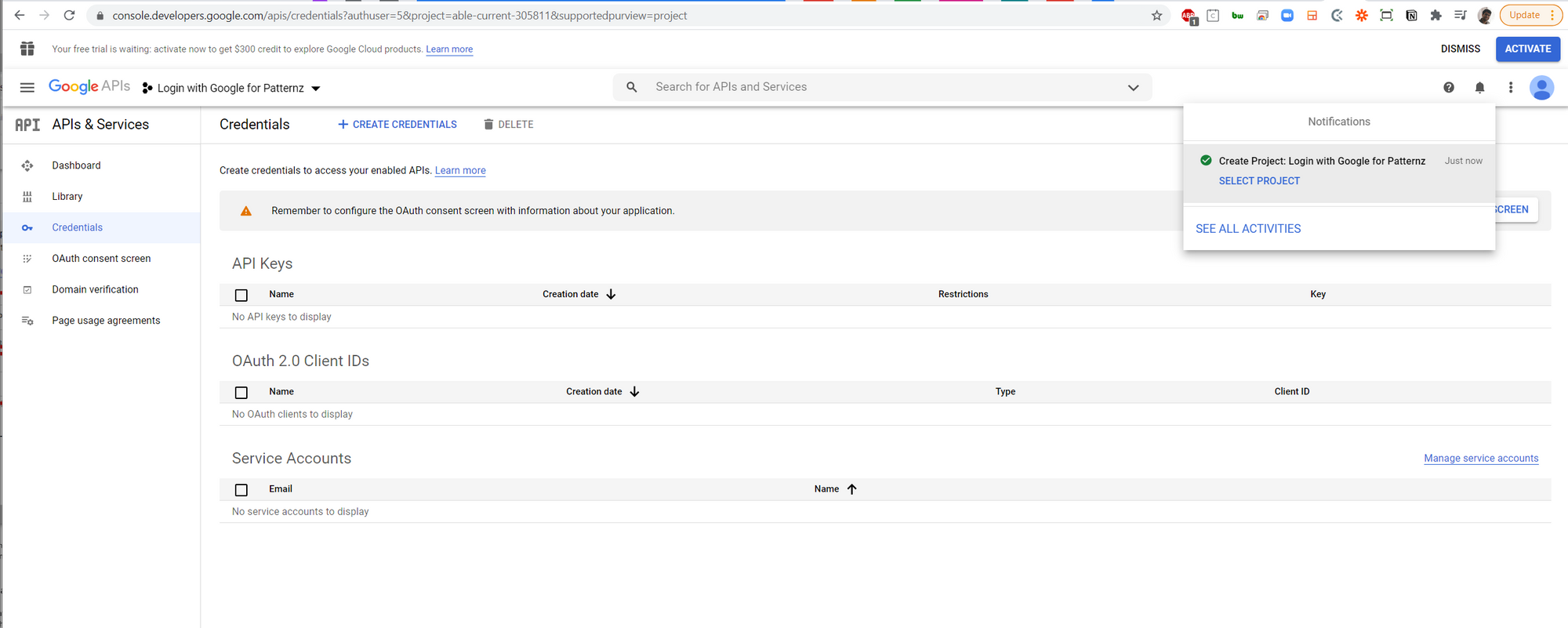Open the Chrome extensions puzzle icon
This screenshot has height=628, width=1568.
[x=1436, y=16]
